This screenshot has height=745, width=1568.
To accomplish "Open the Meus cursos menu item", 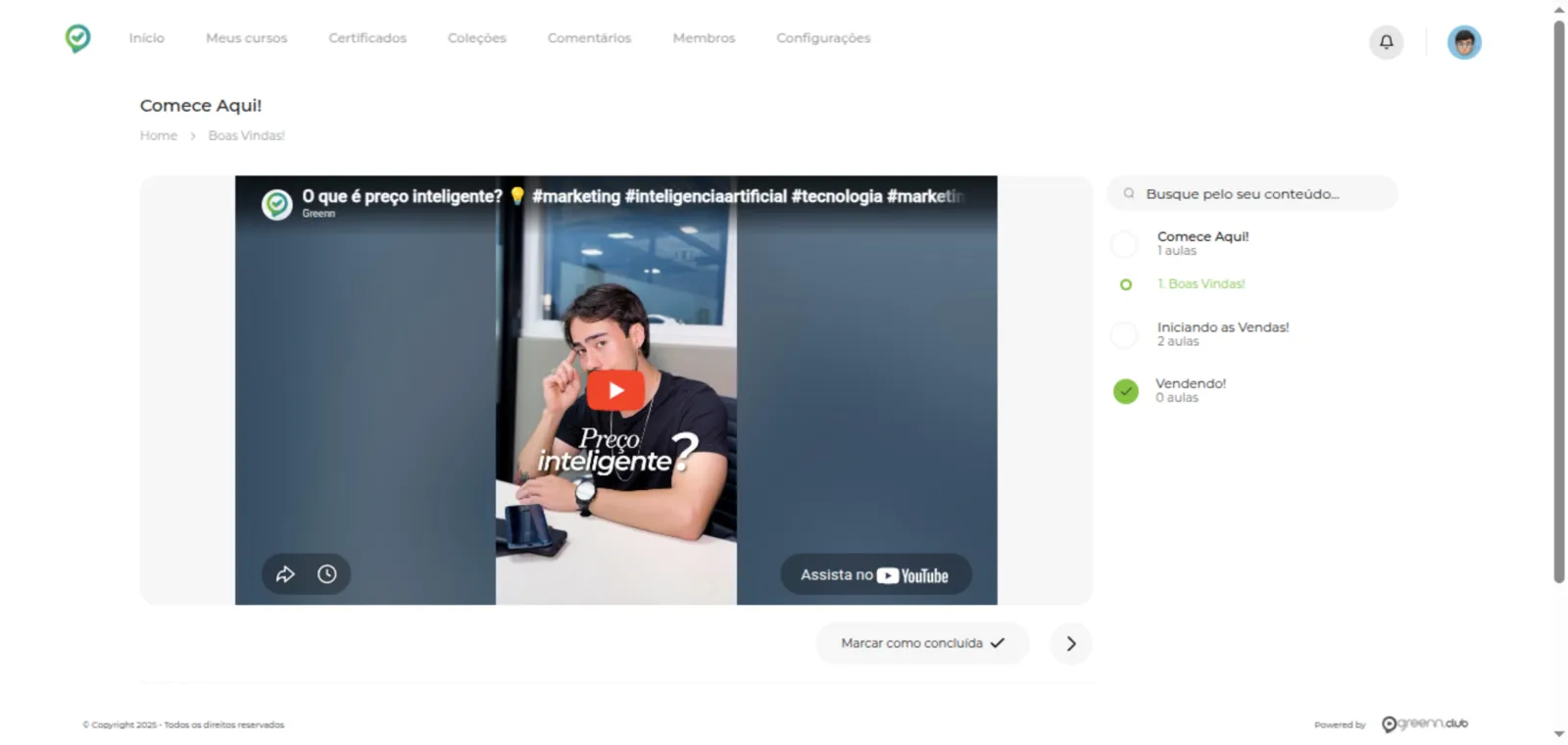I will [x=247, y=38].
